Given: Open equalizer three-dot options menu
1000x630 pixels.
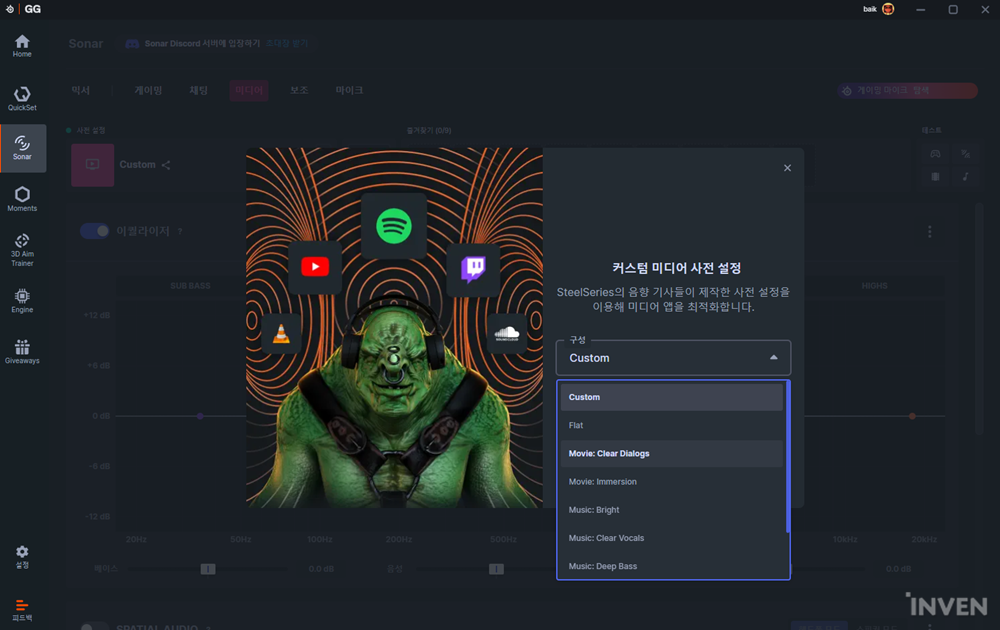Looking at the screenshot, I should 929,231.
